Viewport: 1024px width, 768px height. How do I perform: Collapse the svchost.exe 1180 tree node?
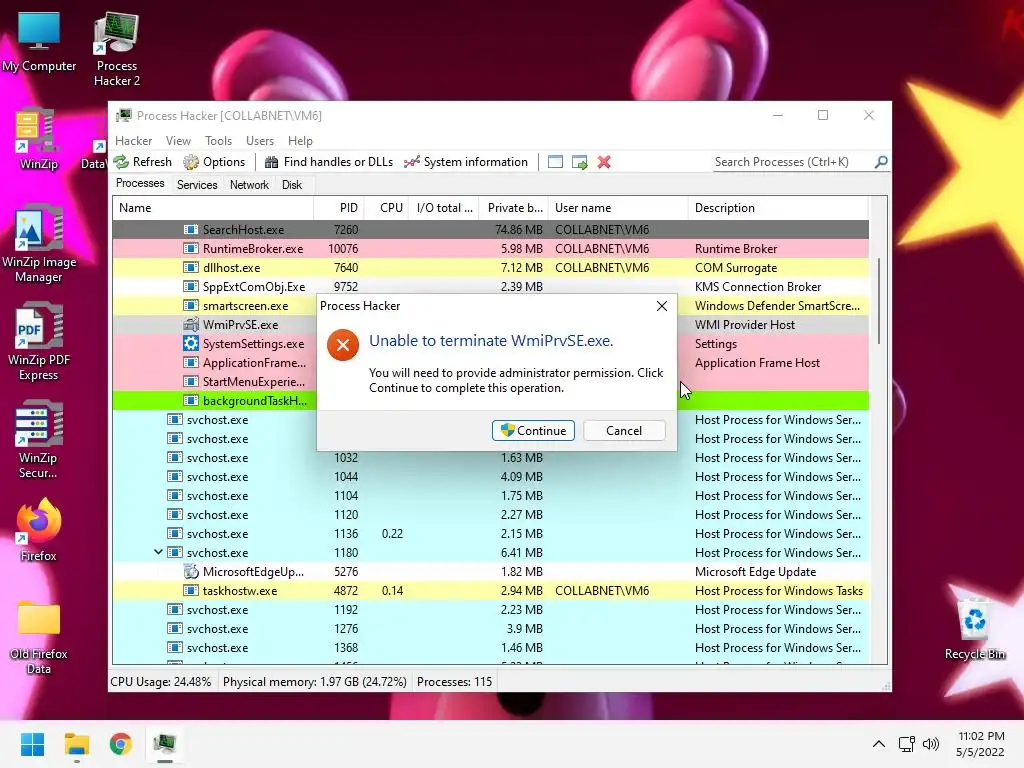158,552
